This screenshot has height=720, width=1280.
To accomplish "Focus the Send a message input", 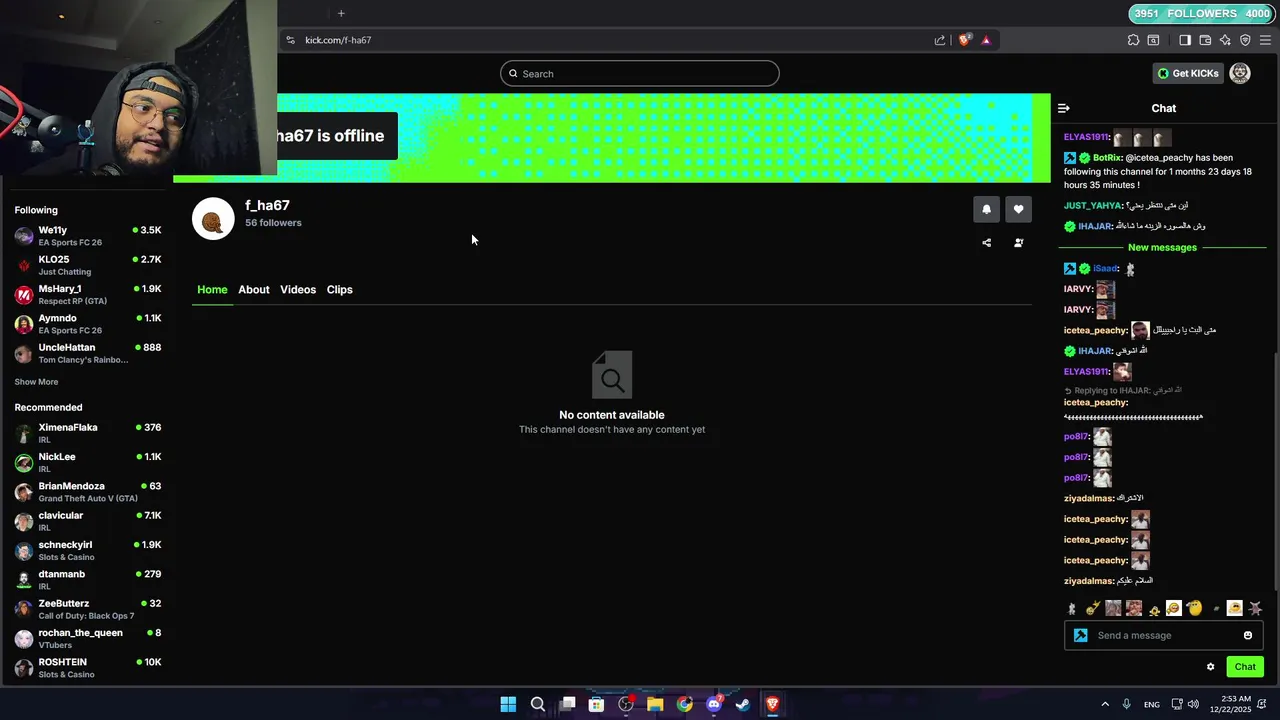I will [1165, 636].
